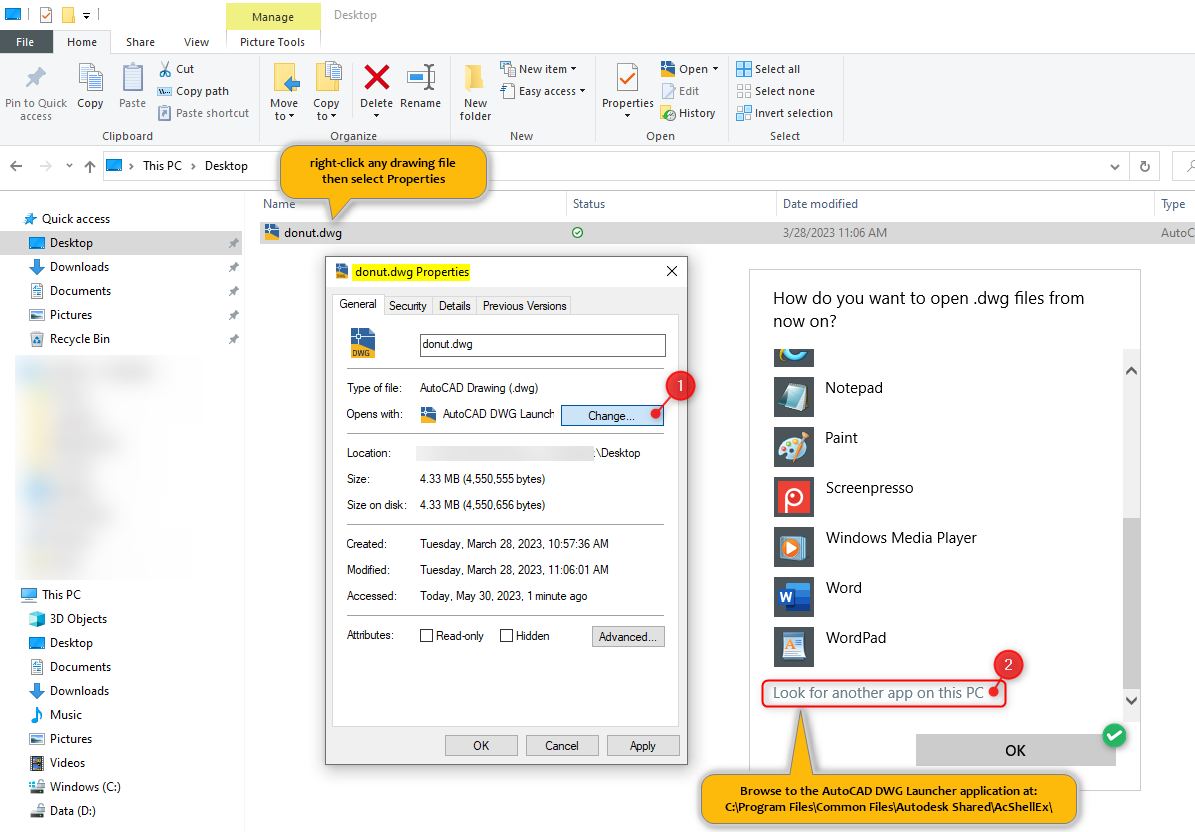This screenshot has width=1195, height=832.
Task: Tick the Read-only attribute checkbox
Action: coord(427,636)
